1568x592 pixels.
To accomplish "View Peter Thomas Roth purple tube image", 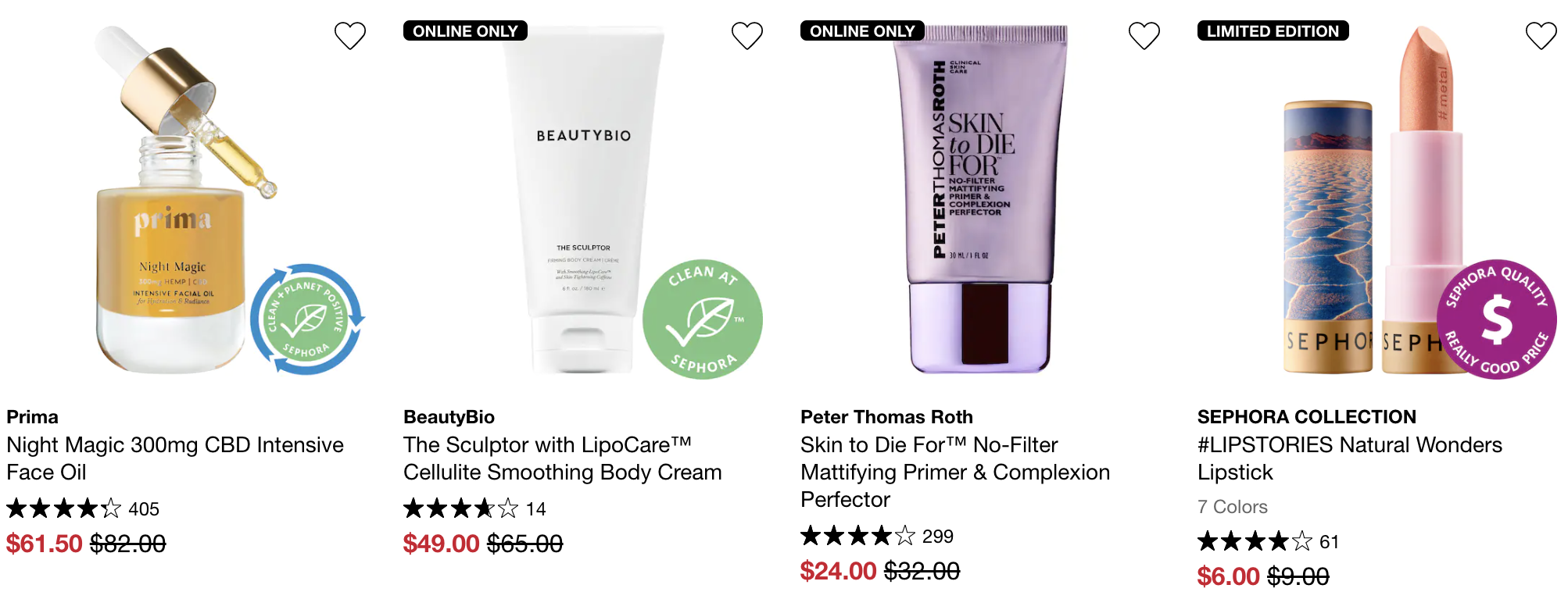I will (x=980, y=199).
